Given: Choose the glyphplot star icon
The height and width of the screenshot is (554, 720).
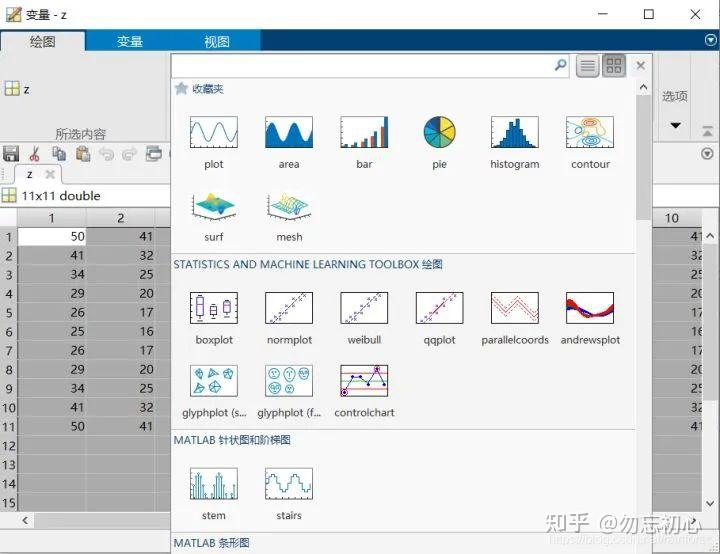Looking at the screenshot, I should (x=214, y=381).
